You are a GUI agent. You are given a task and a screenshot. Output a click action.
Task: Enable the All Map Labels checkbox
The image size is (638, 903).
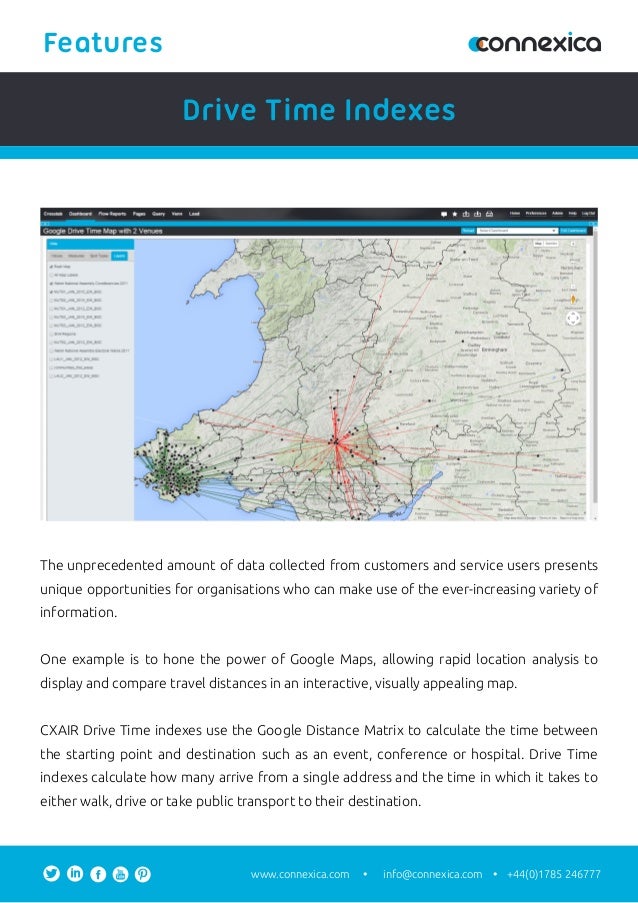(x=52, y=275)
